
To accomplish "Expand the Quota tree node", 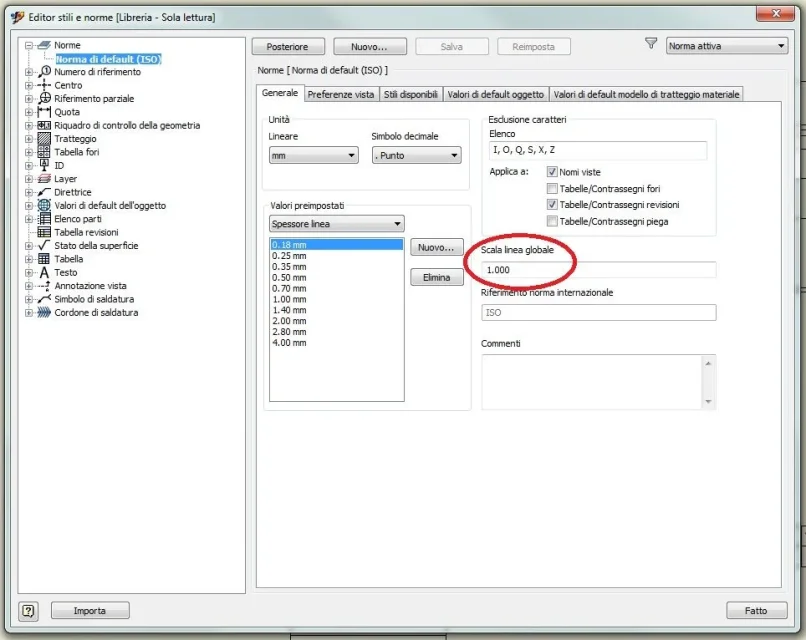I will tap(29, 112).
